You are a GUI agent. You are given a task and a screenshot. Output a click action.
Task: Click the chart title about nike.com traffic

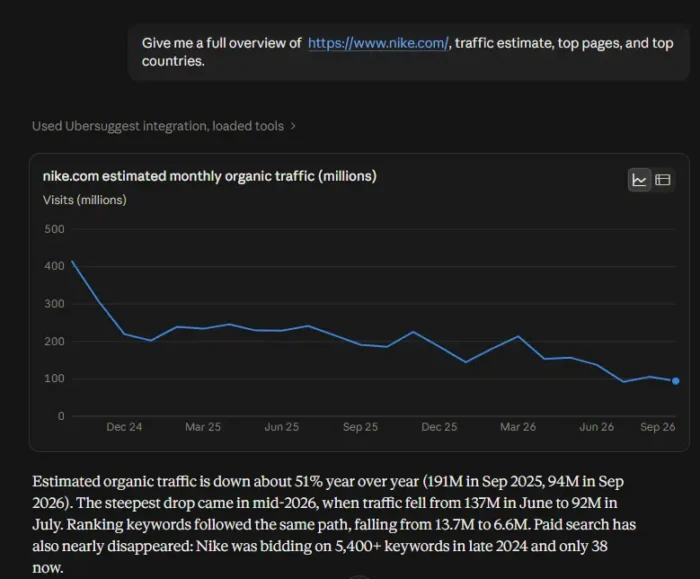pos(210,176)
